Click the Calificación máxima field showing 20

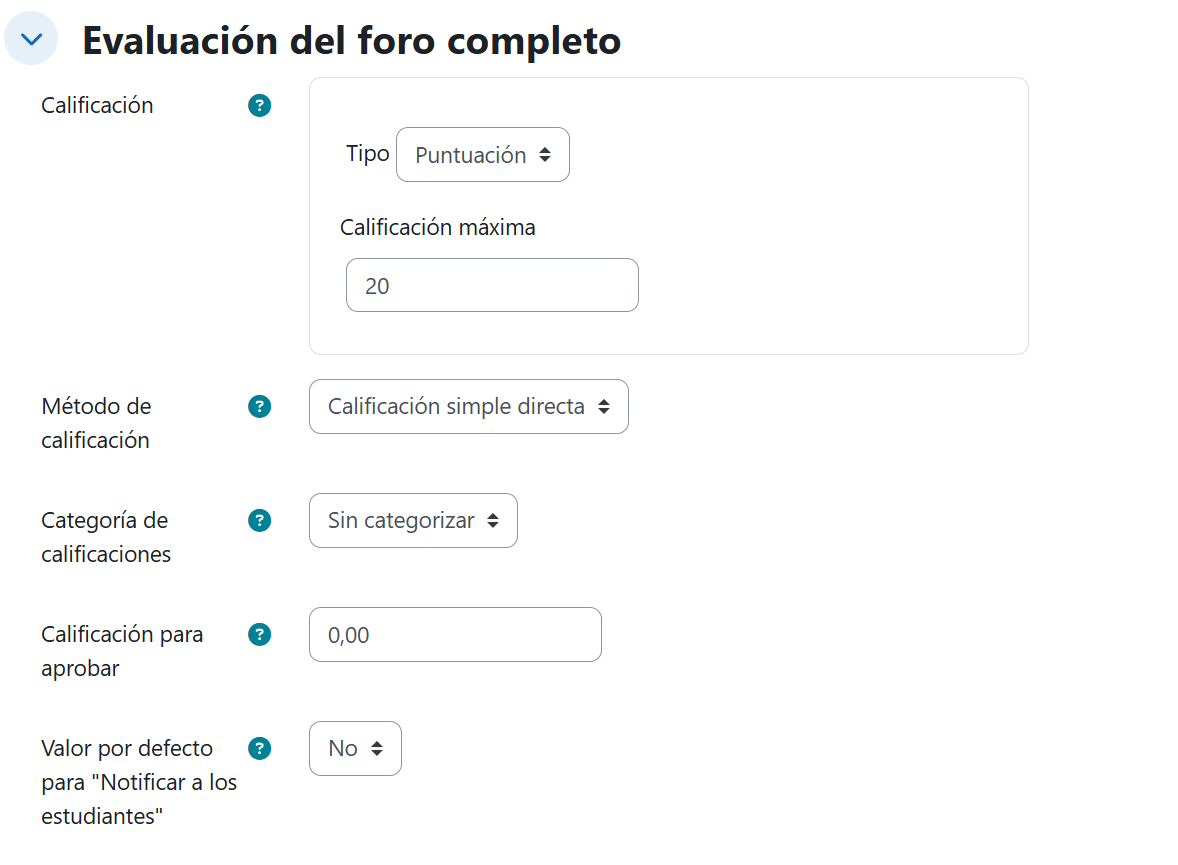click(x=491, y=285)
